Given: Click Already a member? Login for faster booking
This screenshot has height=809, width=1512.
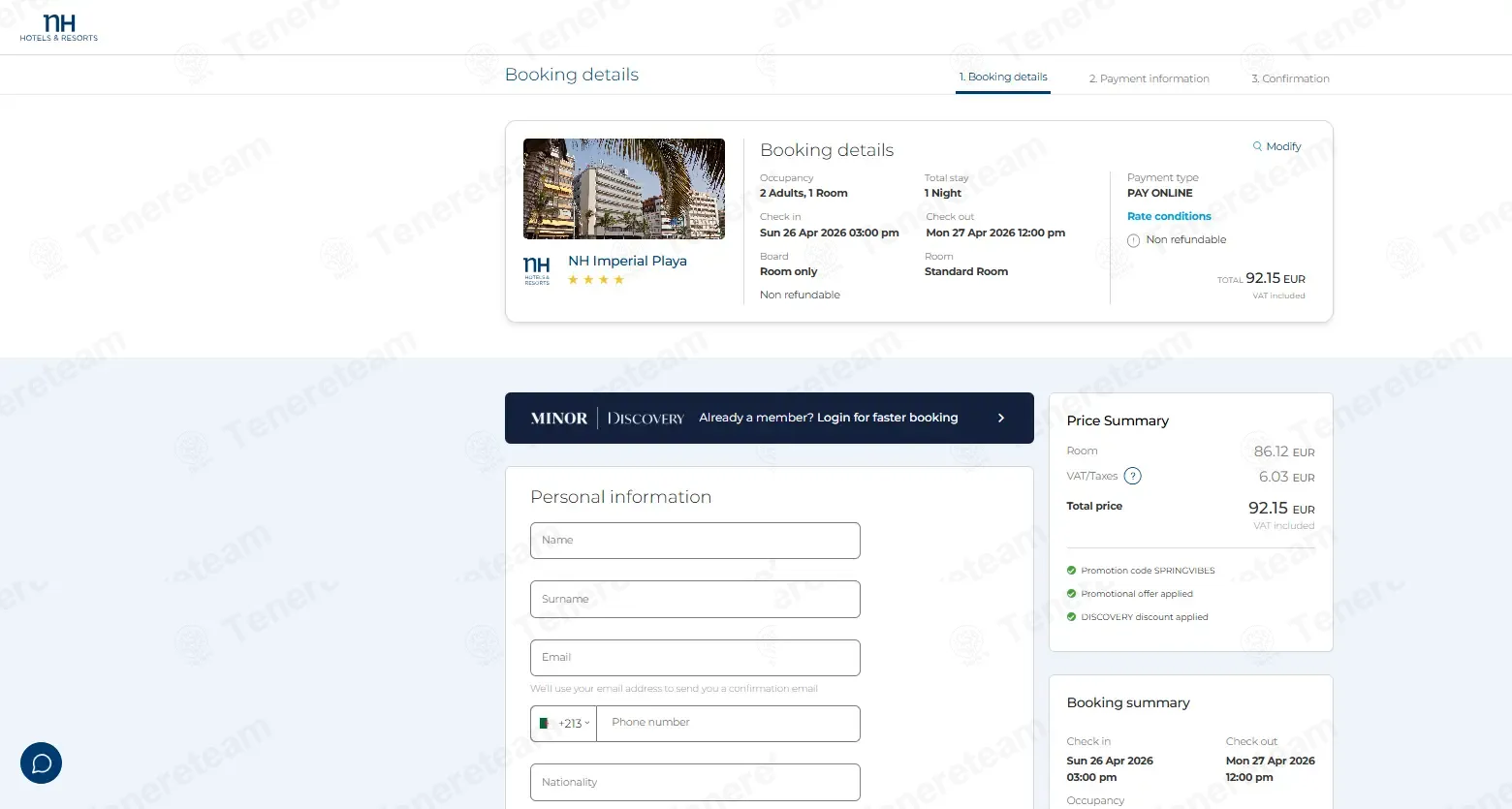Looking at the screenshot, I should pos(829,418).
